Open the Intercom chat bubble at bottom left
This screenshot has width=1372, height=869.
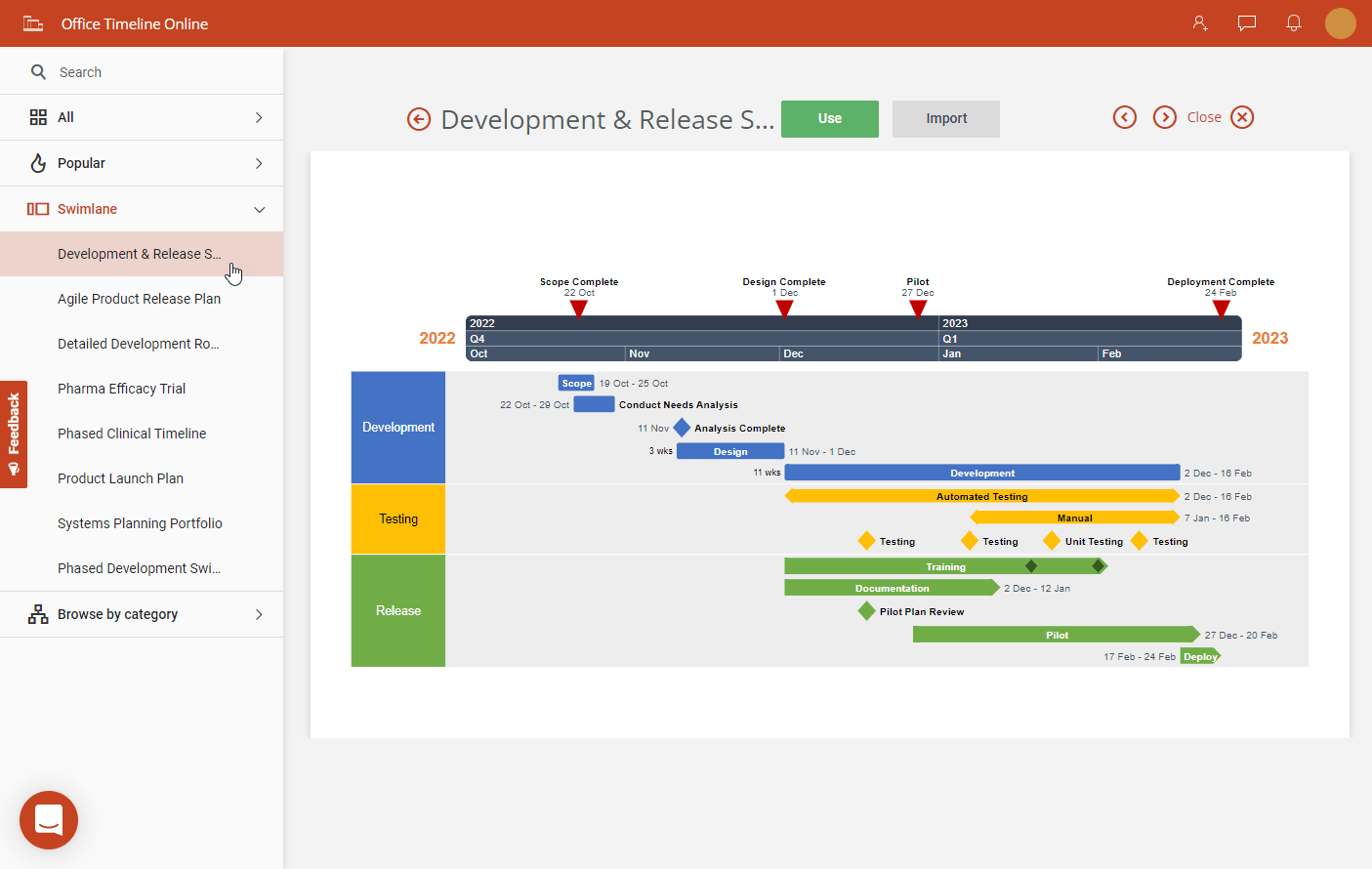point(48,820)
